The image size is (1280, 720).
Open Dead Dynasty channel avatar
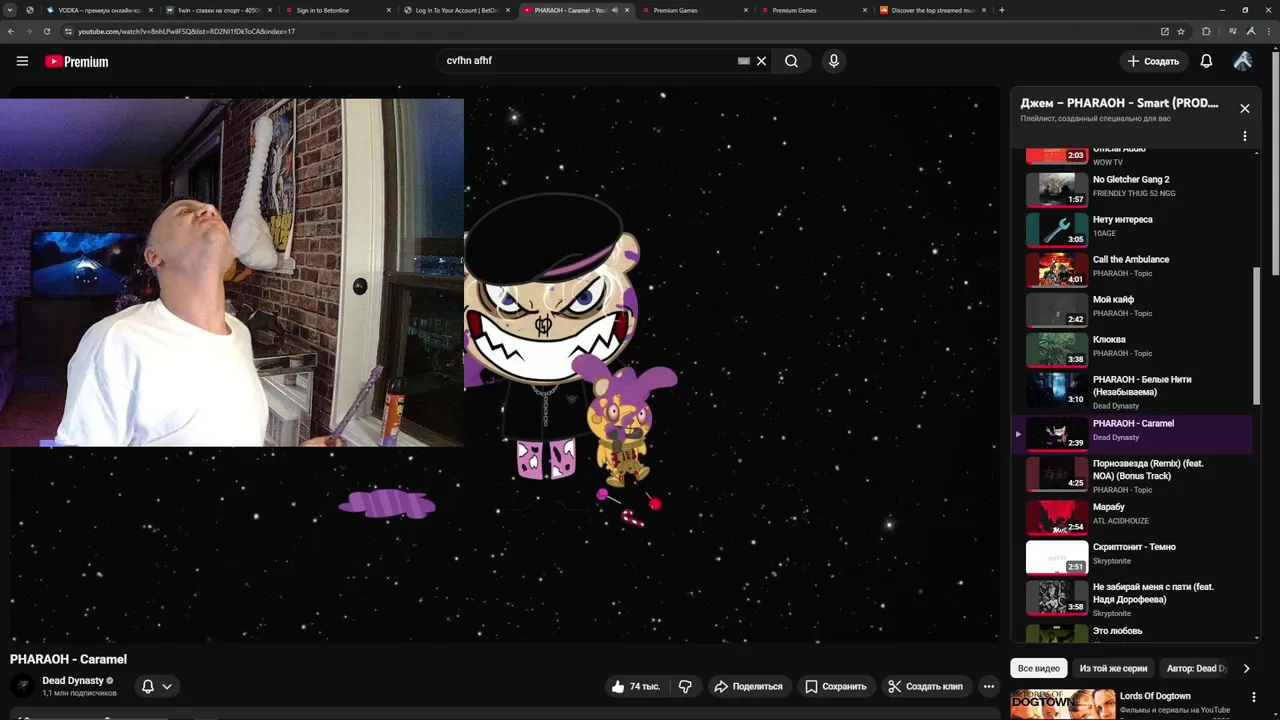click(22, 686)
